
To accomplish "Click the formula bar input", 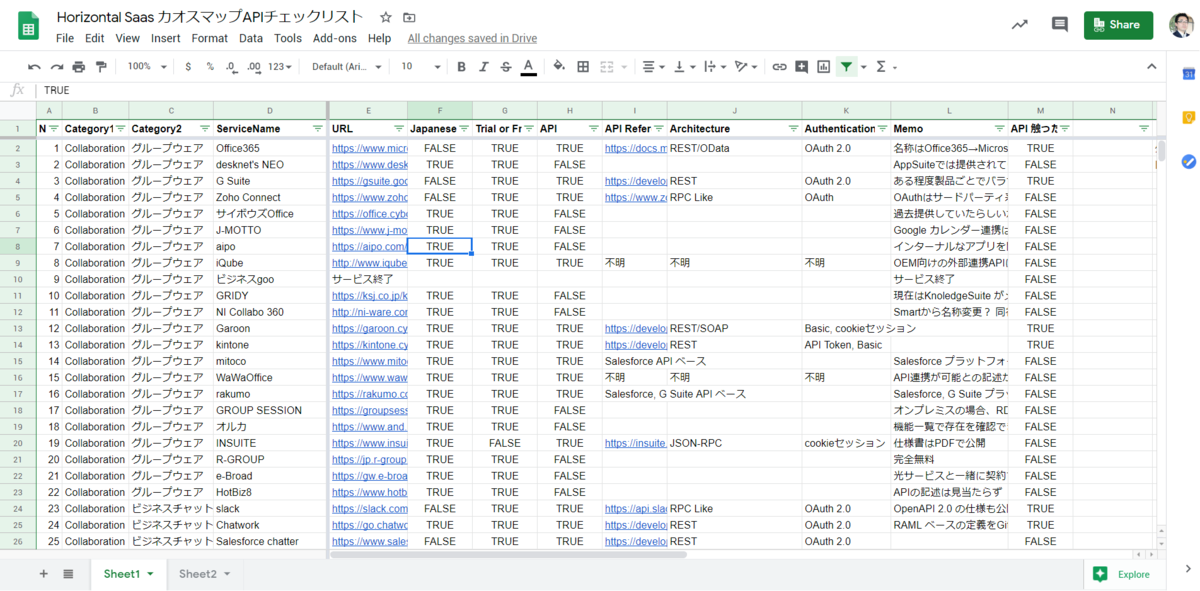I will pos(600,90).
